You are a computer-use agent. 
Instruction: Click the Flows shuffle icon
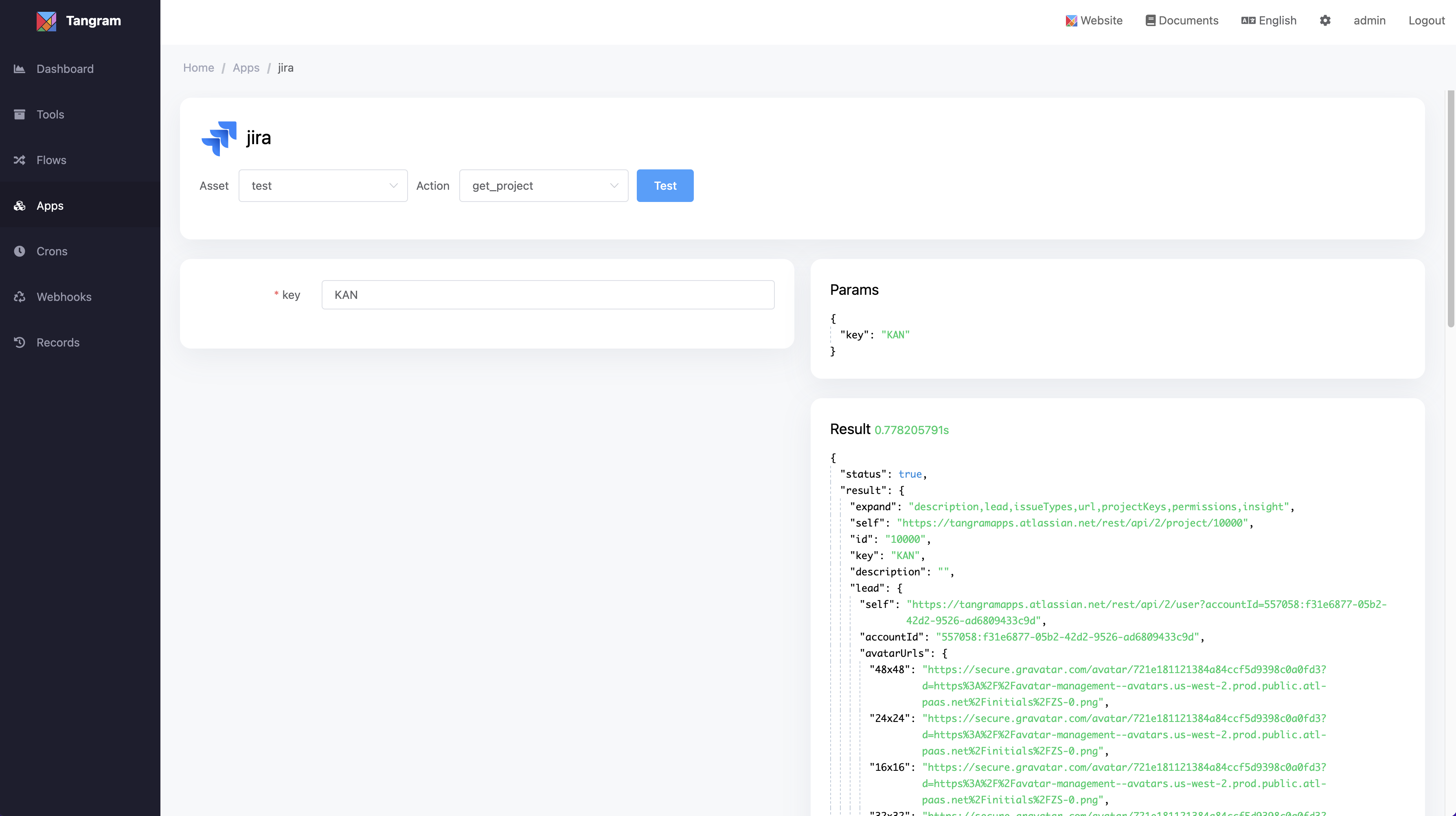(20, 160)
